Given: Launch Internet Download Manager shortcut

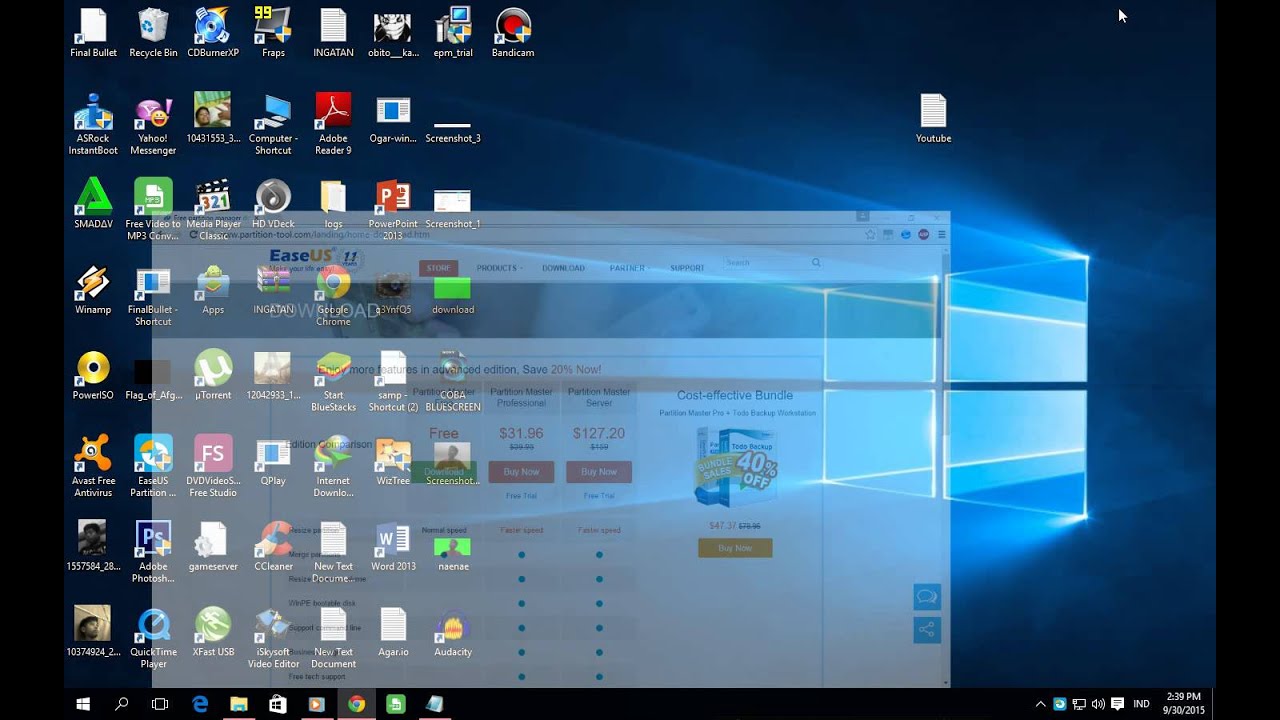Looking at the screenshot, I should pos(333,466).
